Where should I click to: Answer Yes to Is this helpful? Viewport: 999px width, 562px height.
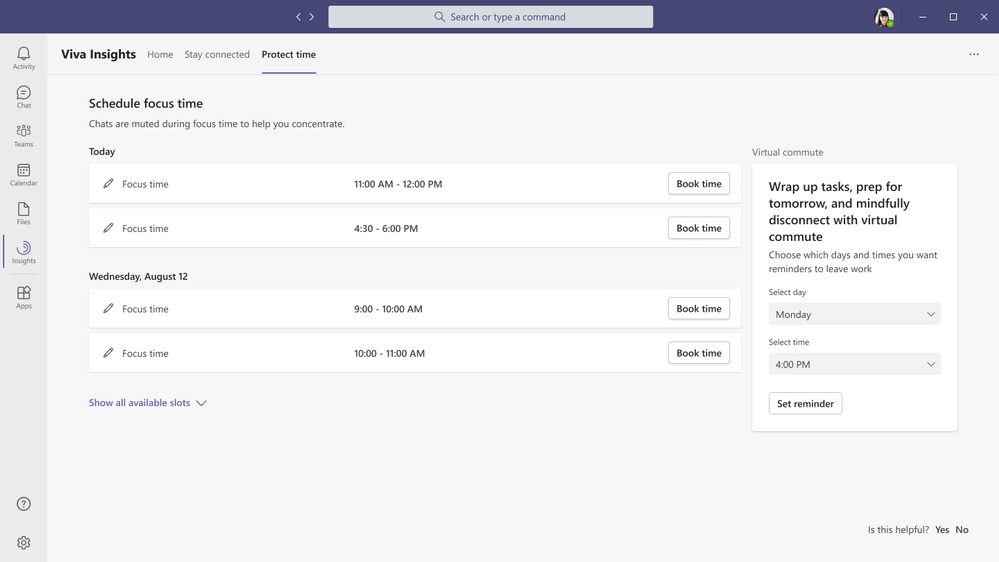[942, 530]
